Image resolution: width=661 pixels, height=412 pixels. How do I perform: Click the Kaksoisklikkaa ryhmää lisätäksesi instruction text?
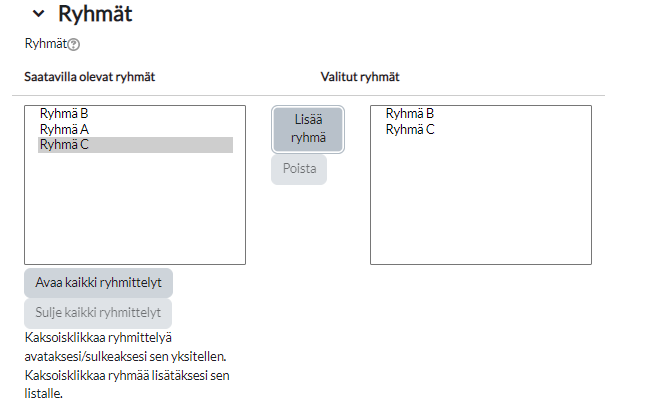coord(127,375)
